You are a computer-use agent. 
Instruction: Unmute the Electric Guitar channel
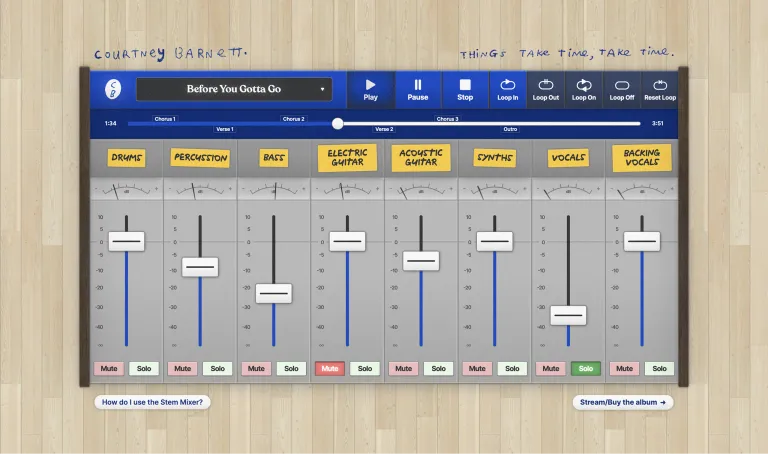(x=330, y=368)
